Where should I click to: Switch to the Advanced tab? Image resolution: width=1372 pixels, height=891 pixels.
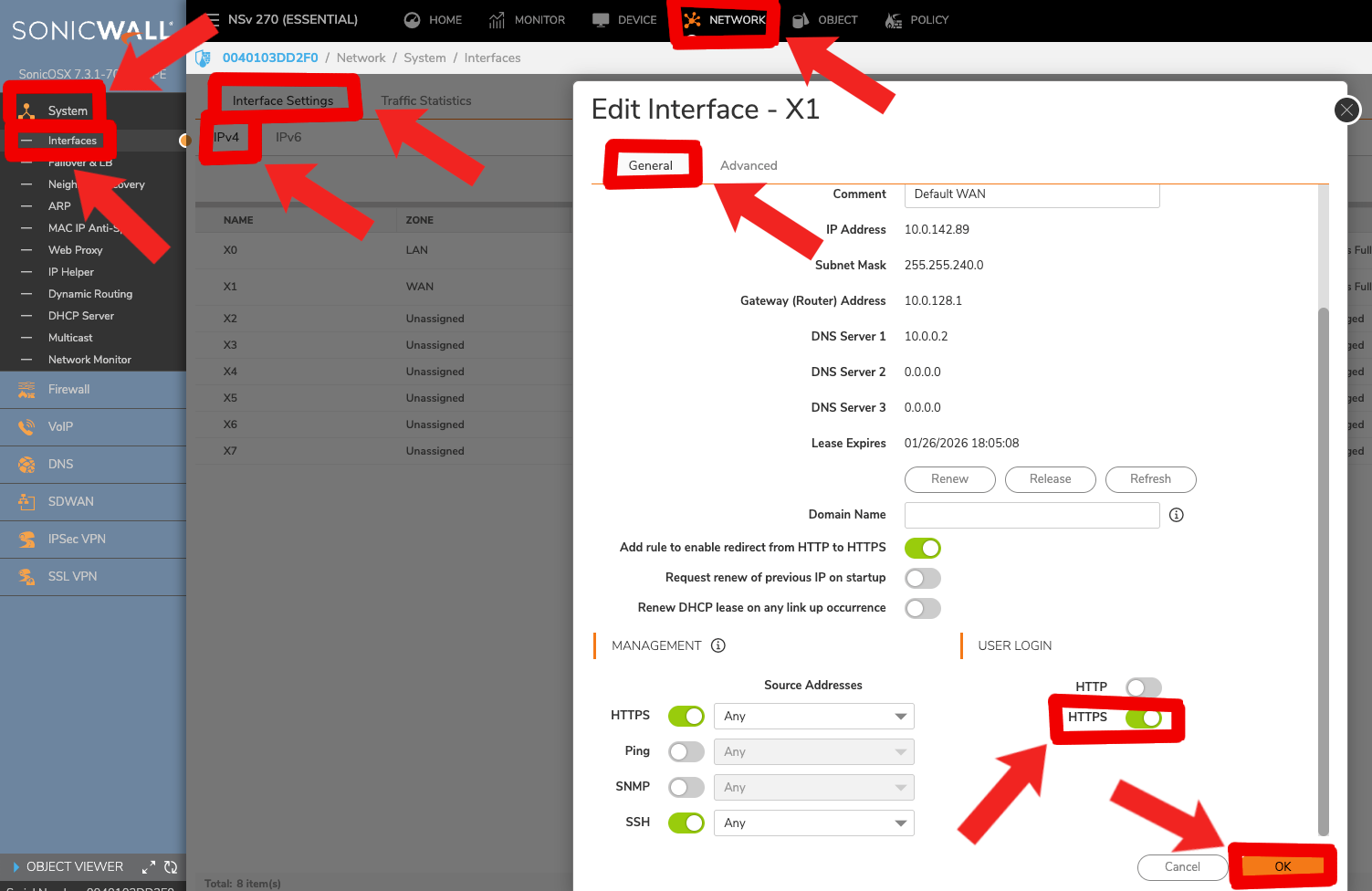coord(748,165)
